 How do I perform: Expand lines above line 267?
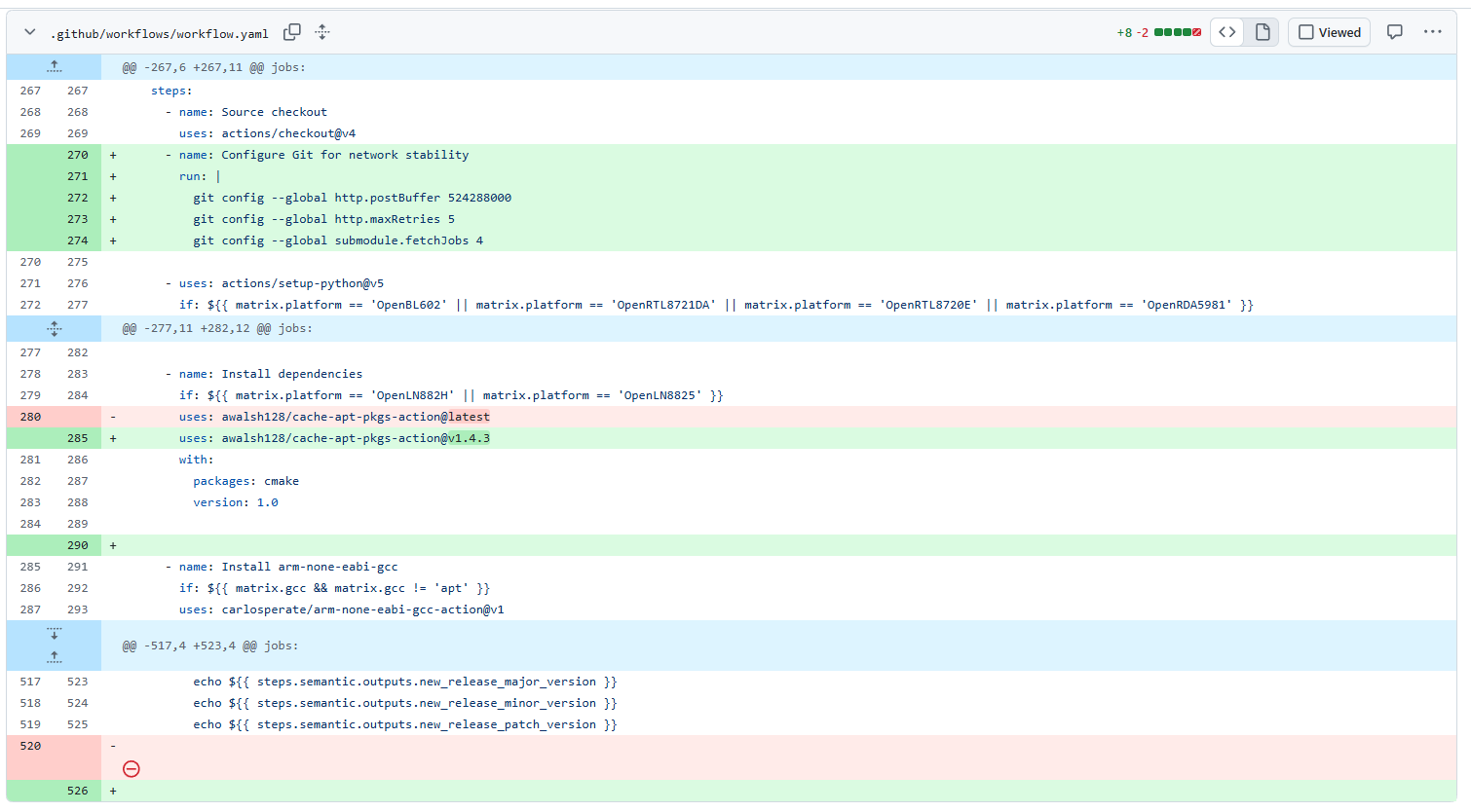[x=55, y=67]
